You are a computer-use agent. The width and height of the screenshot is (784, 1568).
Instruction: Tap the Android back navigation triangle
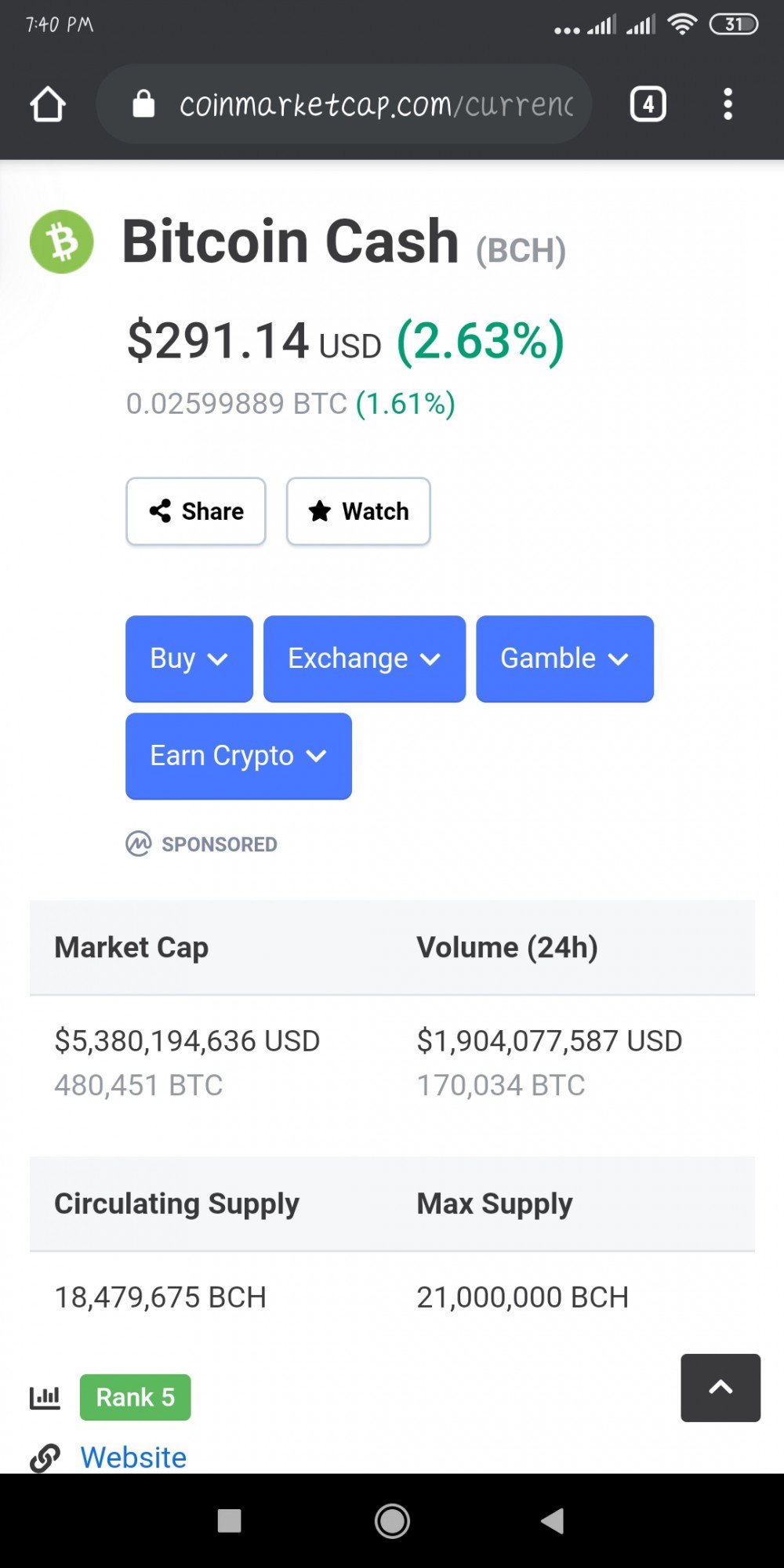553,1521
